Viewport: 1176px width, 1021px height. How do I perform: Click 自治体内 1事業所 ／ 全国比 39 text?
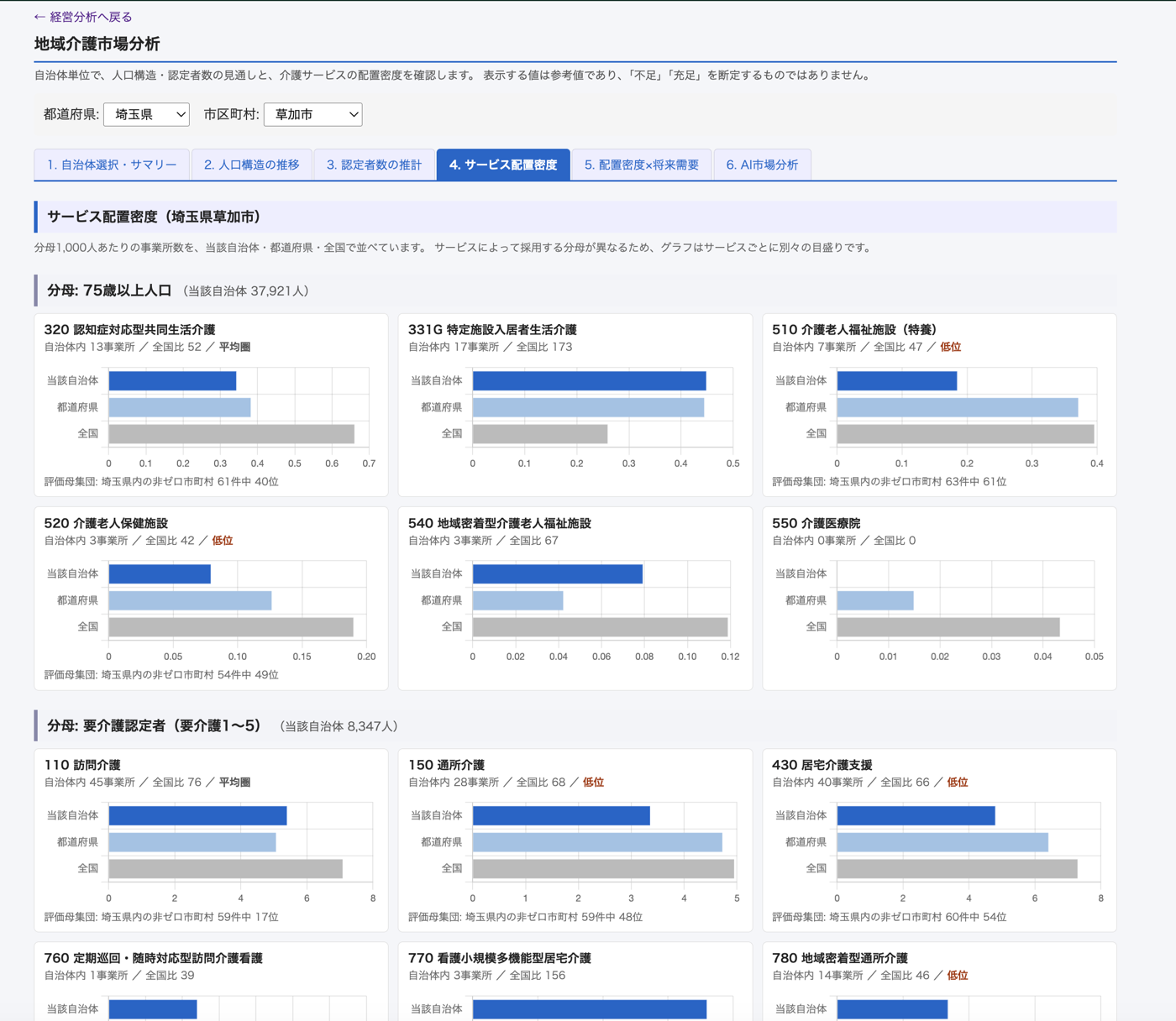pos(119,976)
